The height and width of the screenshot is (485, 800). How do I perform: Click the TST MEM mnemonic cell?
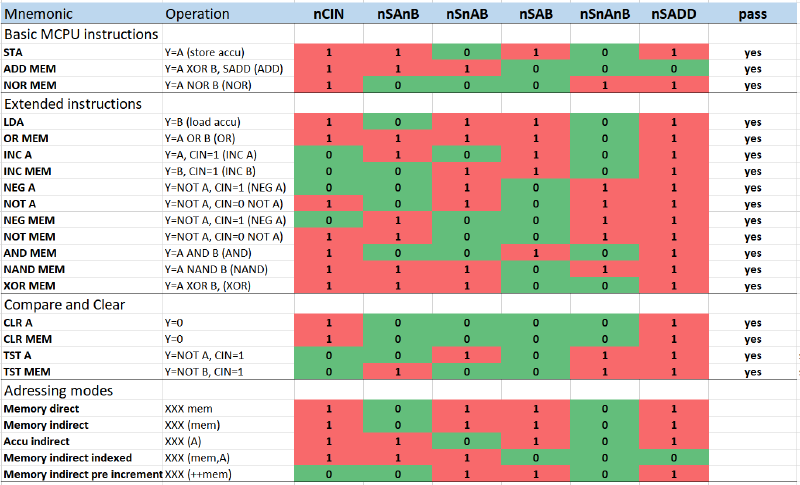[x=30, y=372]
